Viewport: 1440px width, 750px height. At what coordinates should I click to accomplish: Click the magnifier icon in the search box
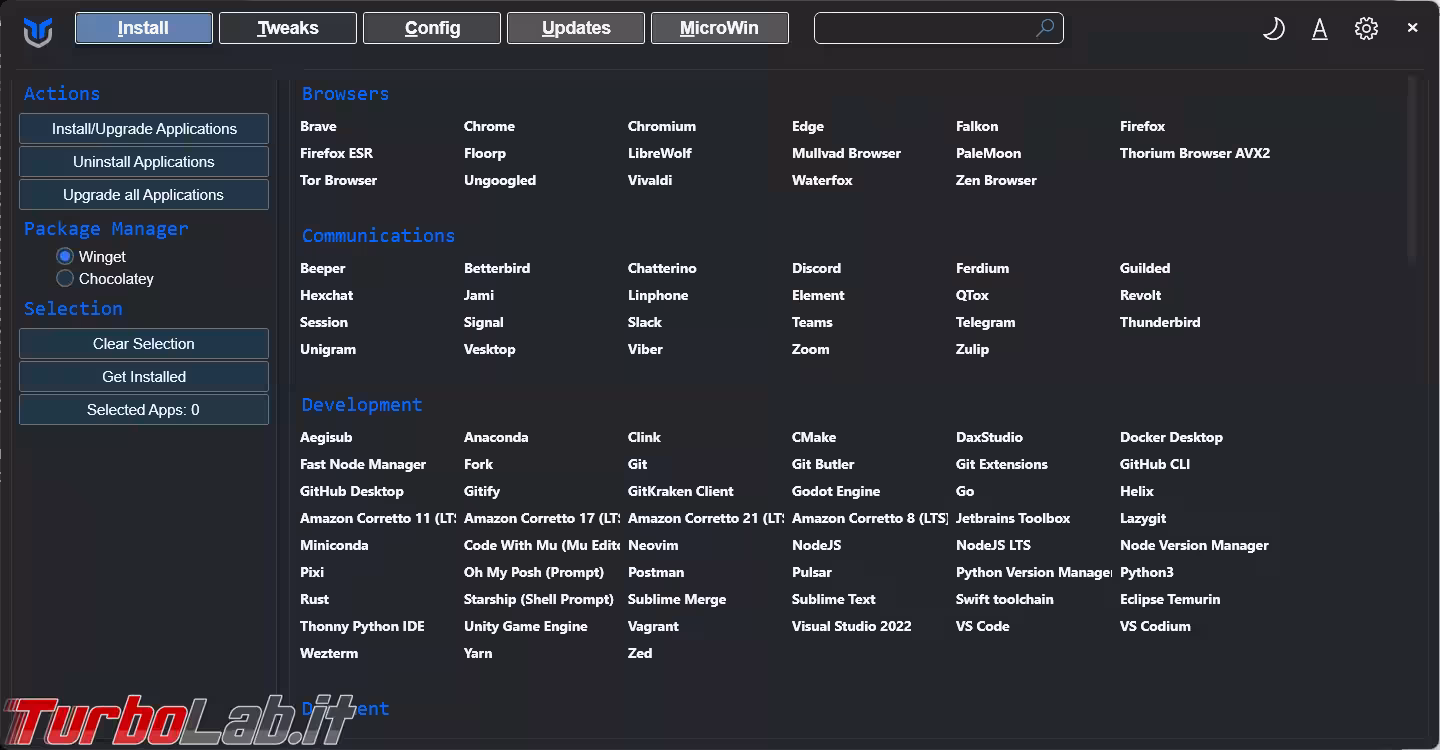[1044, 28]
